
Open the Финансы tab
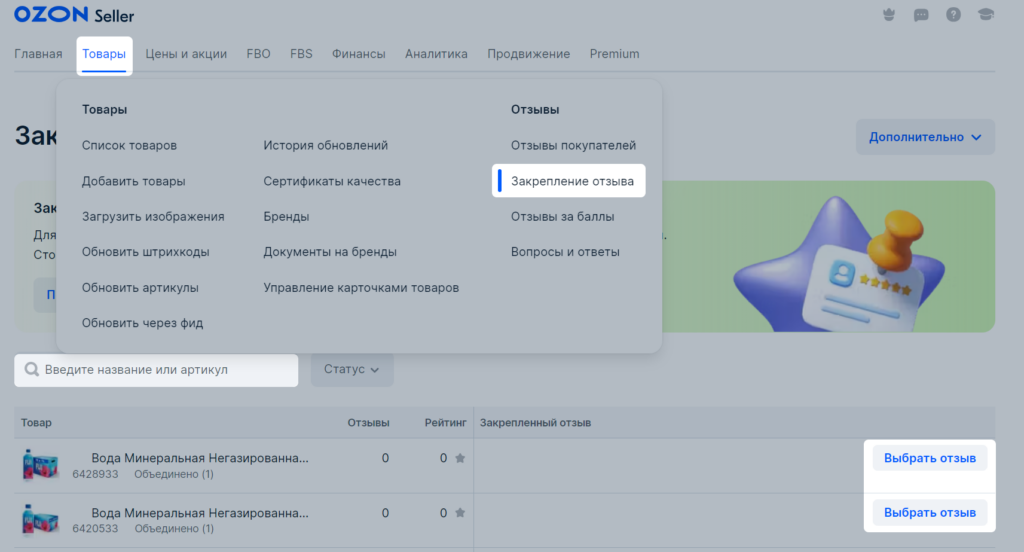pos(359,54)
